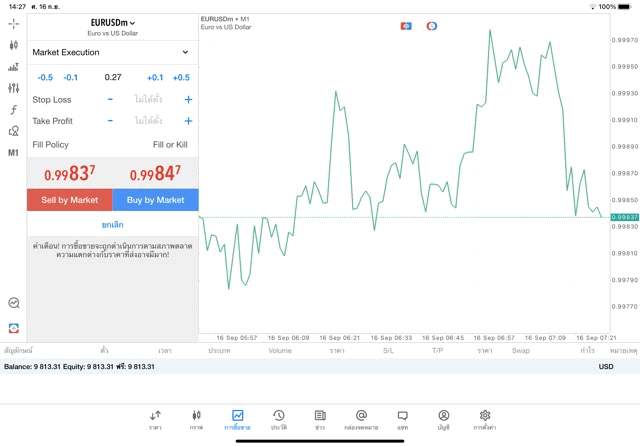
Task: Tap the Stop Loss value field
Action: pyautogui.click(x=149, y=99)
